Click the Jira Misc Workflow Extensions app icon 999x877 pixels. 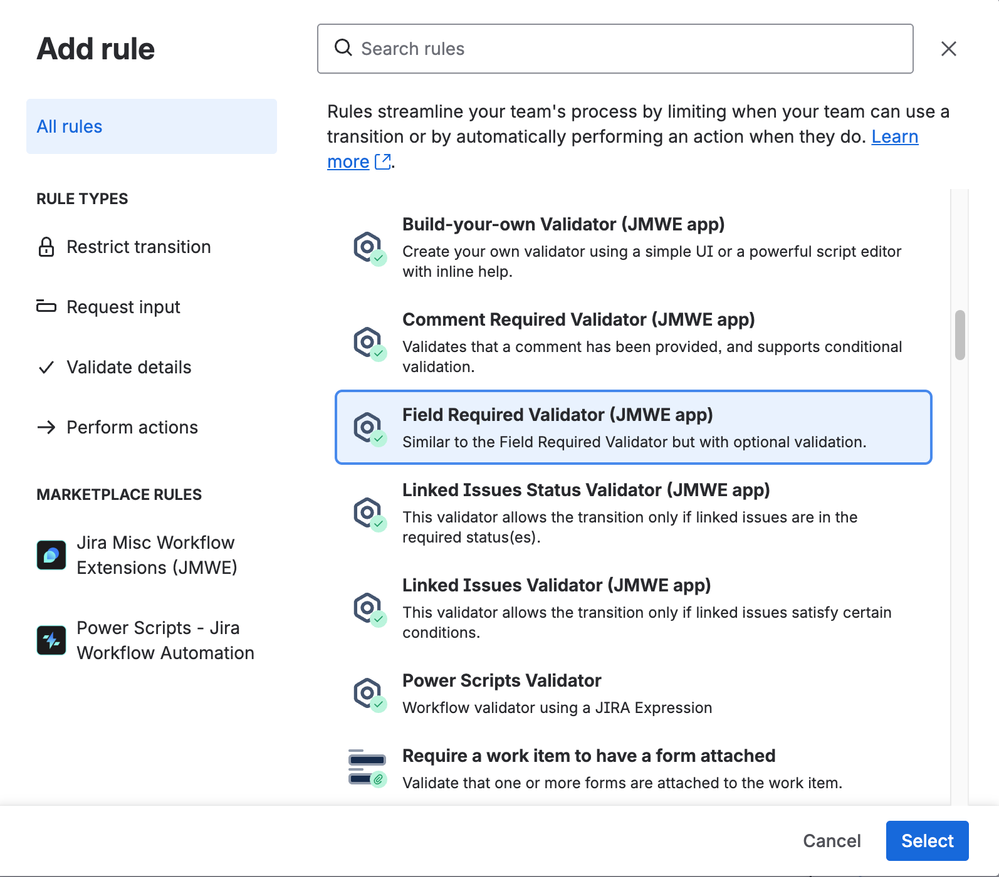(51, 555)
